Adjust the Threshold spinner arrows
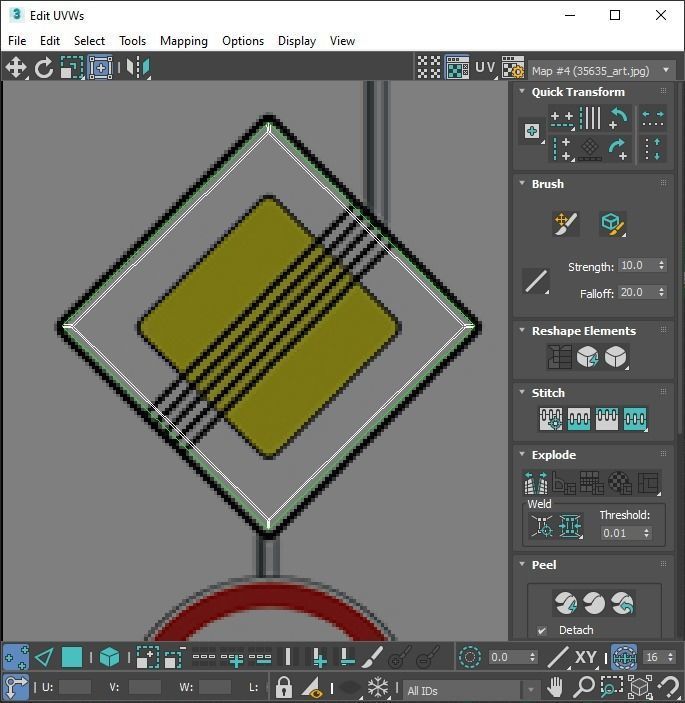The image size is (685, 703). pyautogui.click(x=646, y=533)
